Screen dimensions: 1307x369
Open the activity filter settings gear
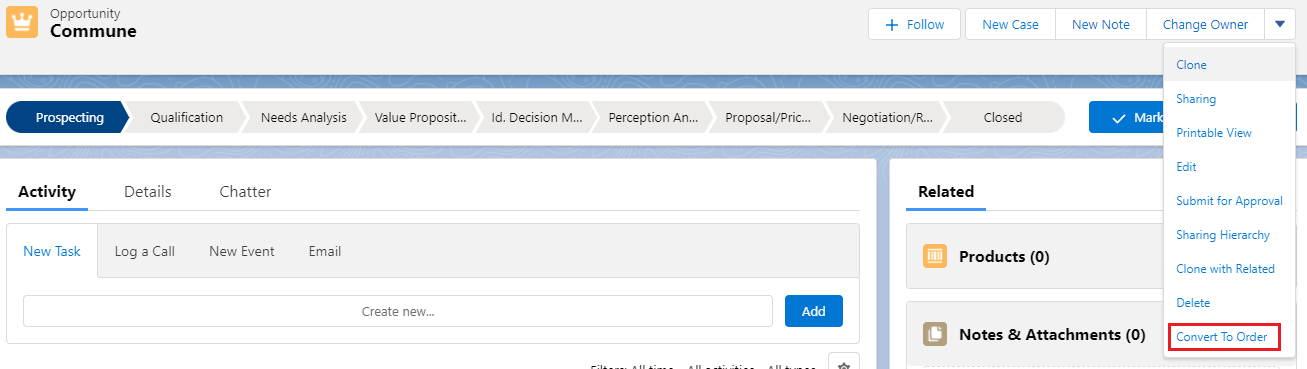click(x=843, y=362)
